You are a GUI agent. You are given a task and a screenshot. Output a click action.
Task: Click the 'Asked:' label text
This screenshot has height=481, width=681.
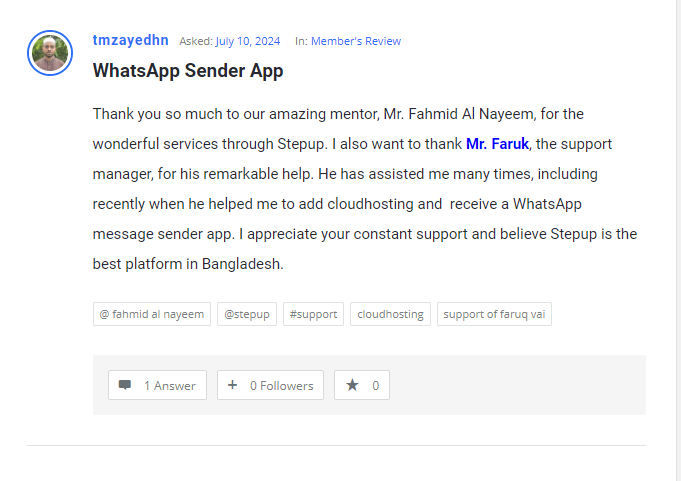click(194, 42)
